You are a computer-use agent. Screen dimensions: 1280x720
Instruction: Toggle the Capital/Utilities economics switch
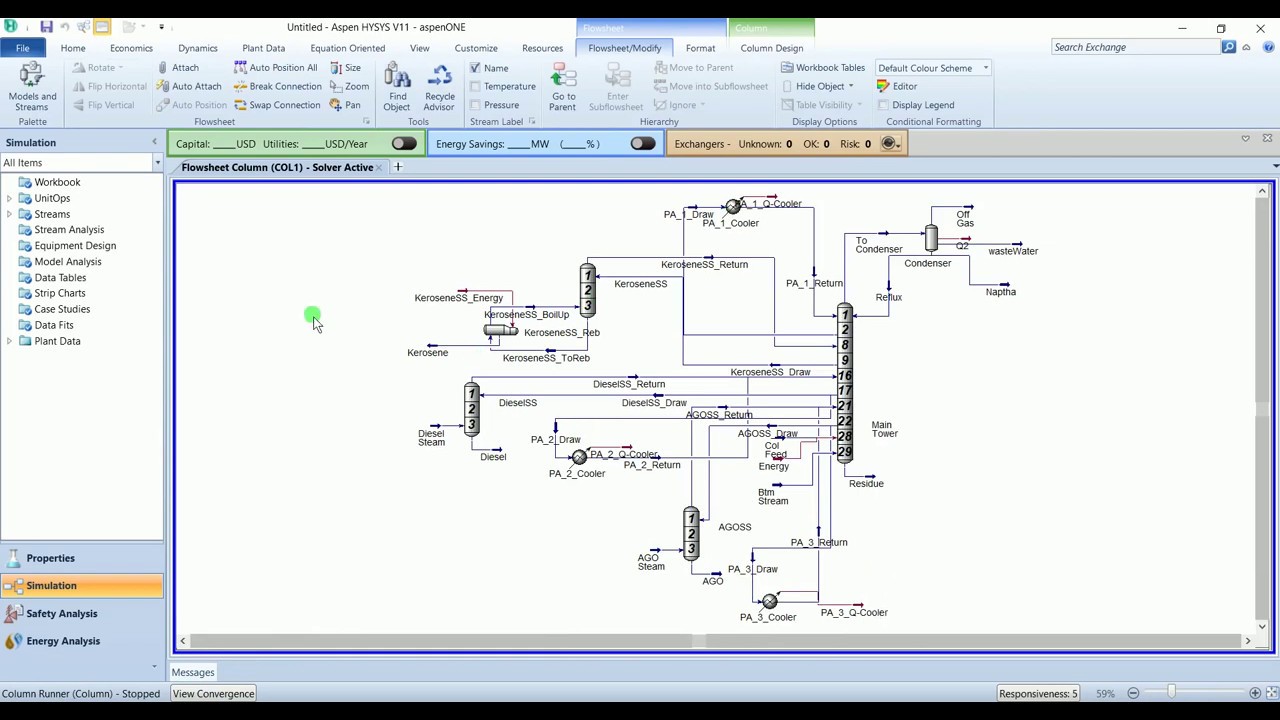(404, 144)
